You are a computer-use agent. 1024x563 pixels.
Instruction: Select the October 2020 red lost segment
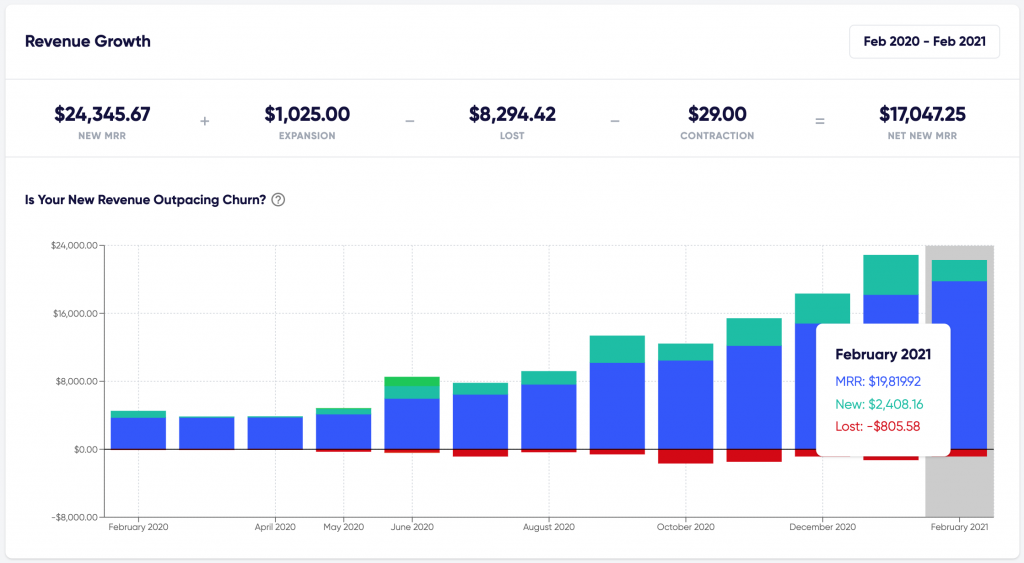686,457
